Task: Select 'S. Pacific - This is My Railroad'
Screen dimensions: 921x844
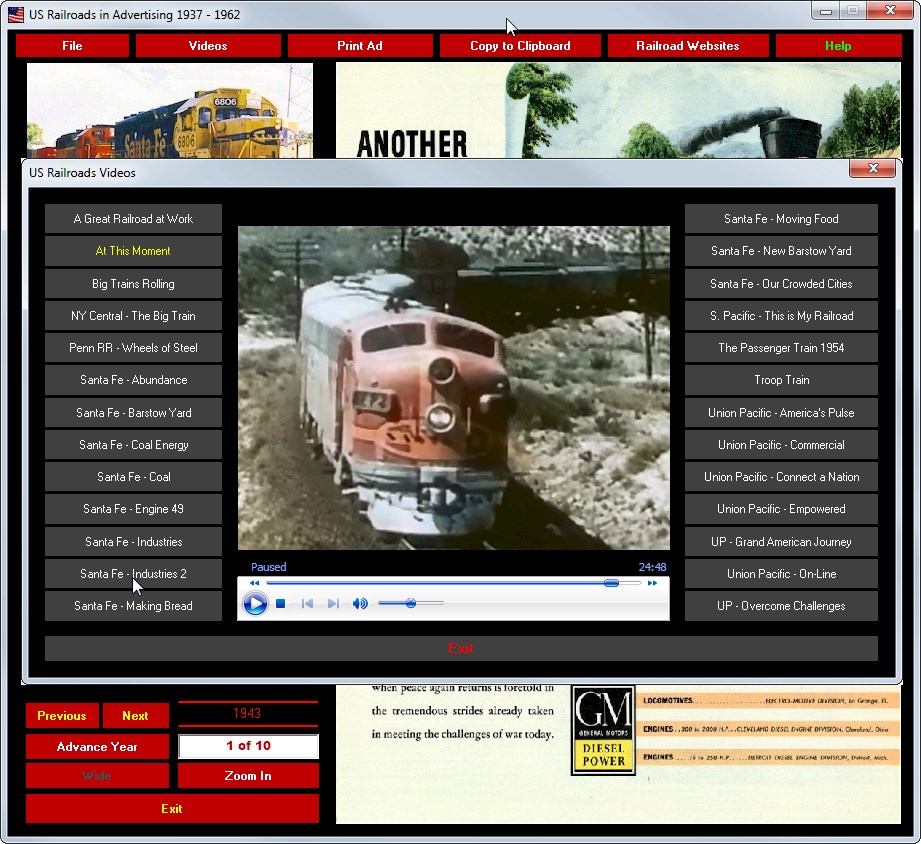Action: coord(781,315)
